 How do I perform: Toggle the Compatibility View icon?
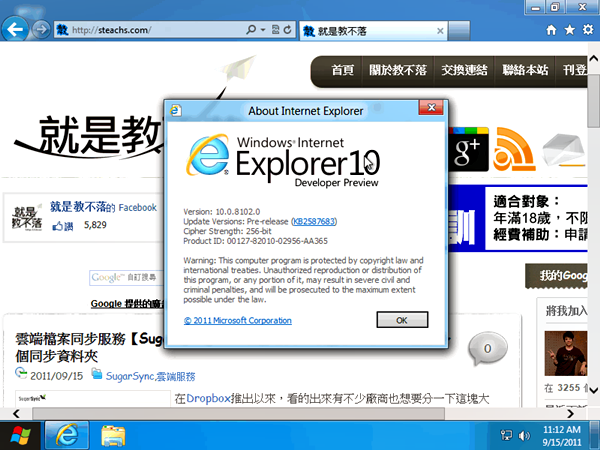pyautogui.click(x=275, y=29)
